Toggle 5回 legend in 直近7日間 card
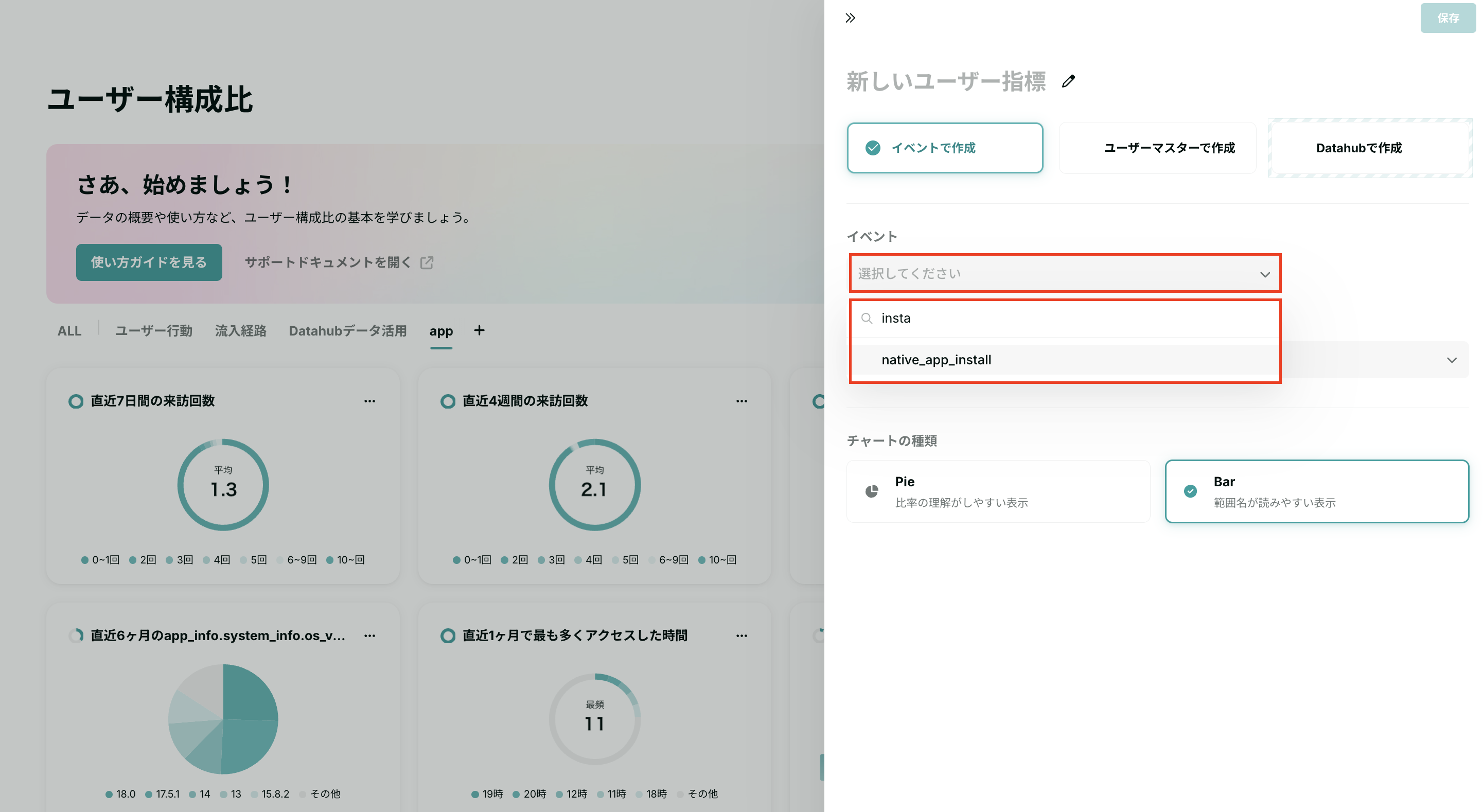 [x=253, y=560]
